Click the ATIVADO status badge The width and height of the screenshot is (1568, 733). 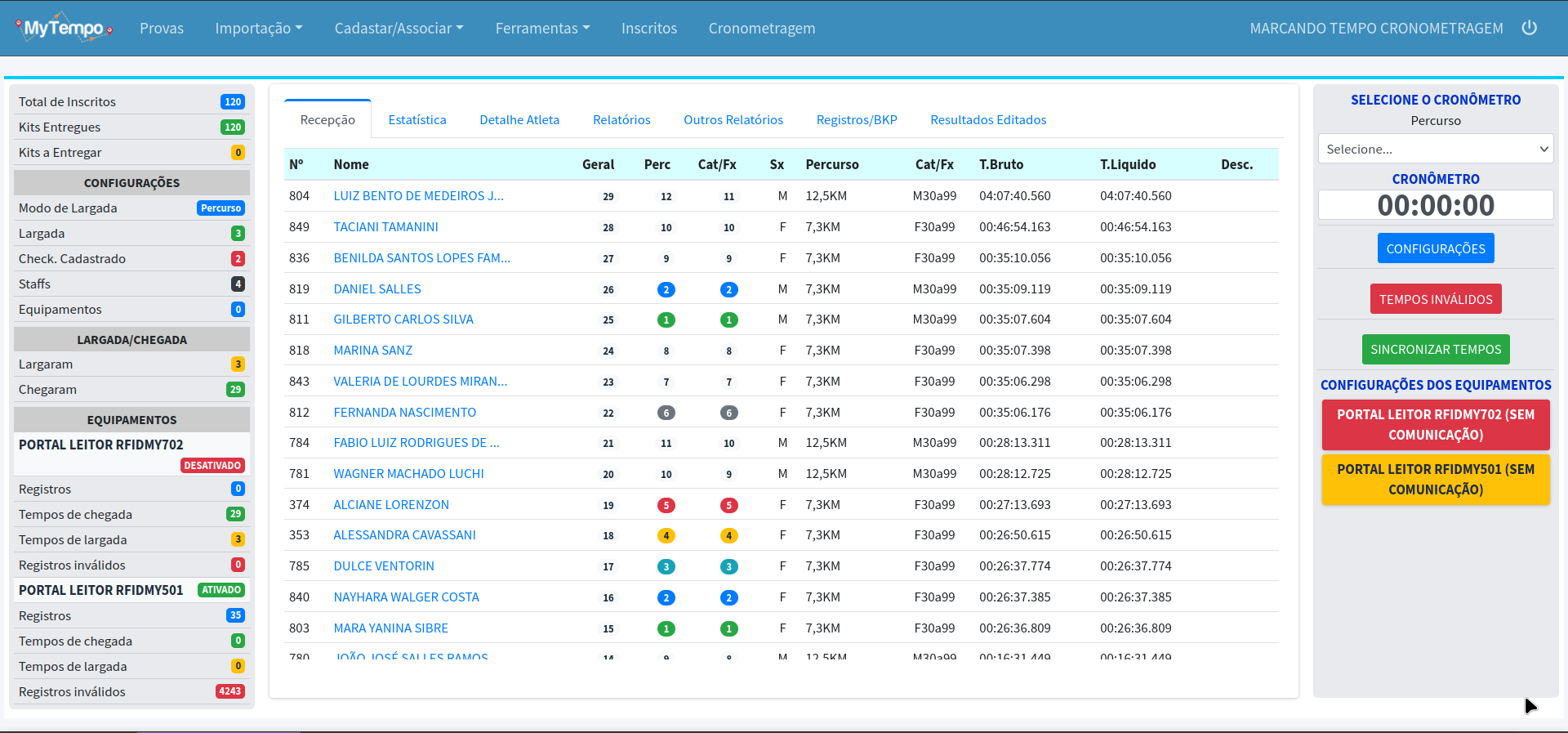[x=221, y=590]
